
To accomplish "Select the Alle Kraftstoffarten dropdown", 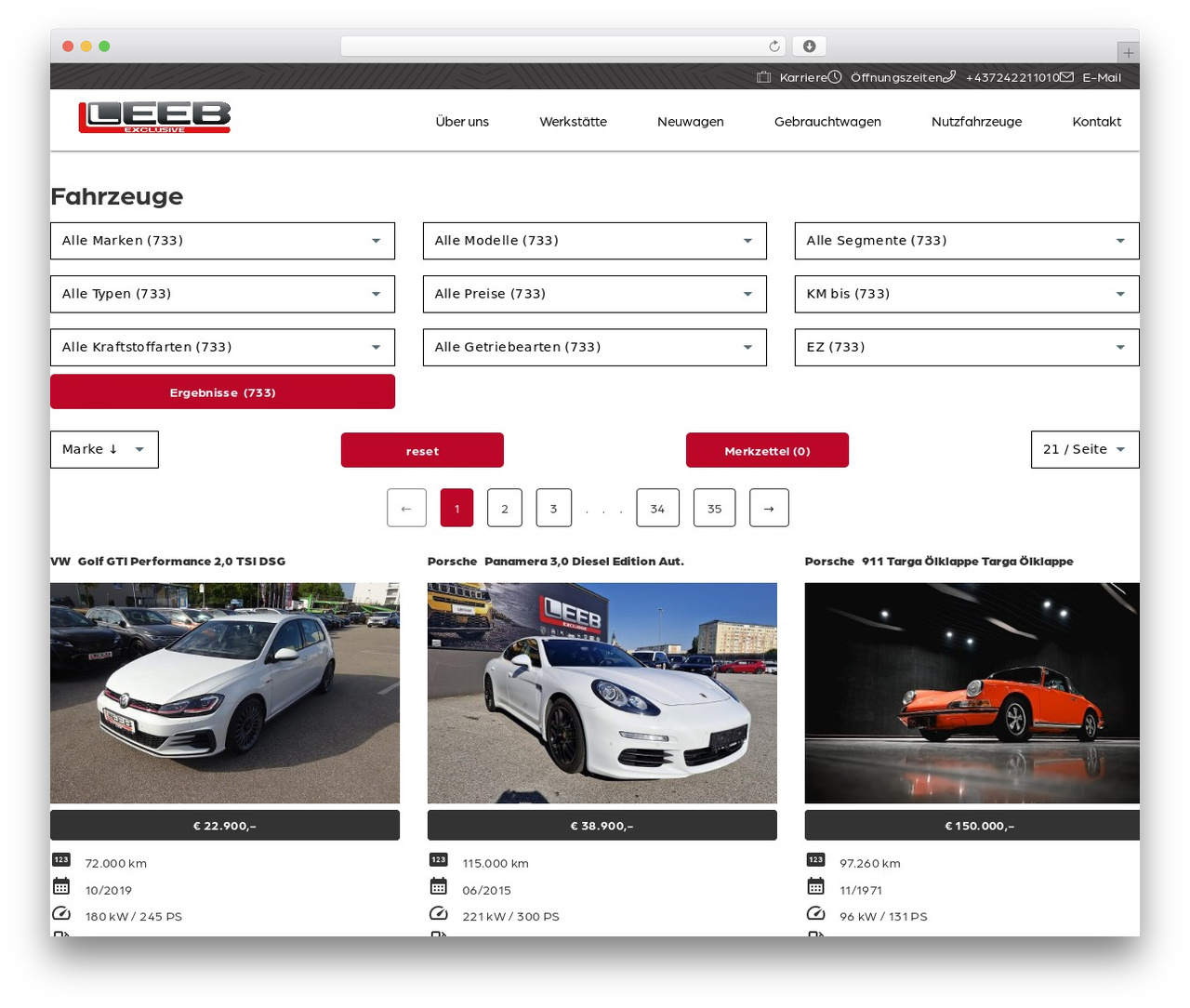I will 222,347.
